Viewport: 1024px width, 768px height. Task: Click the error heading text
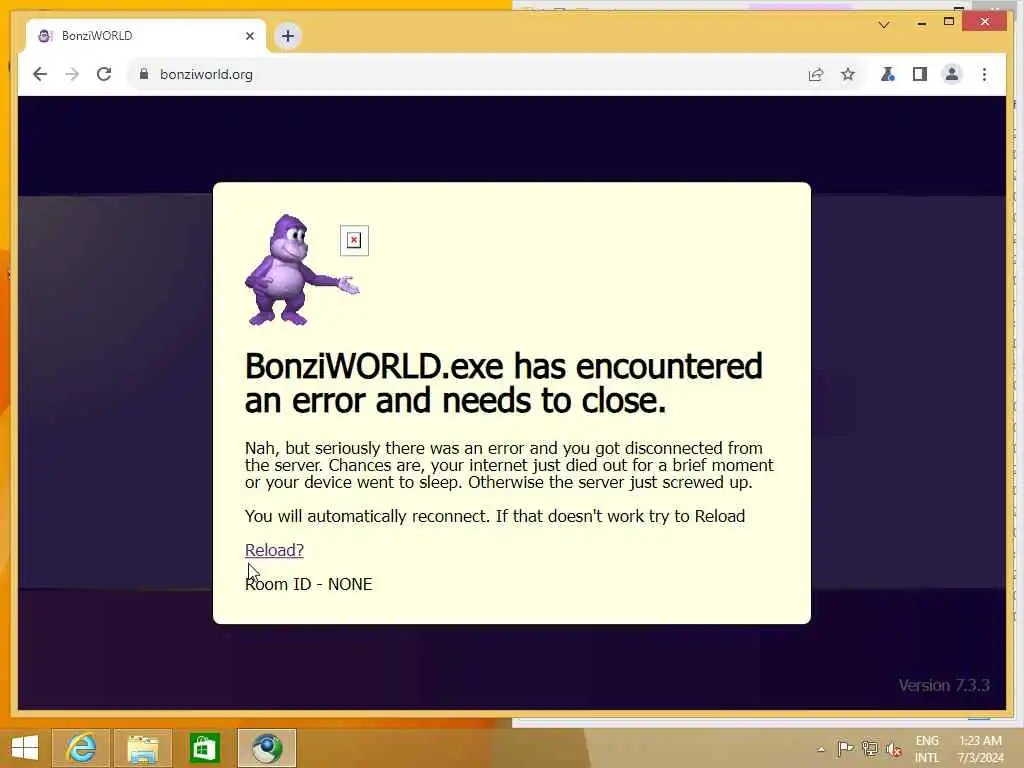504,383
